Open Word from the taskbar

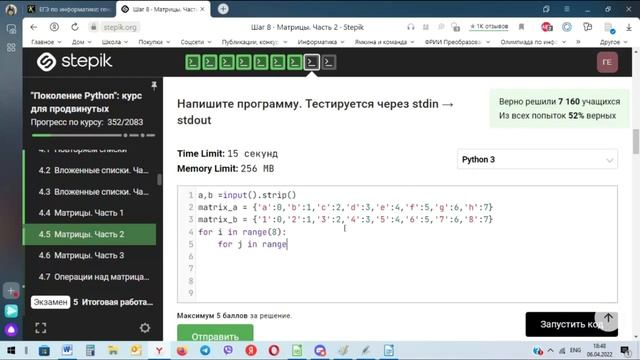coord(67,350)
